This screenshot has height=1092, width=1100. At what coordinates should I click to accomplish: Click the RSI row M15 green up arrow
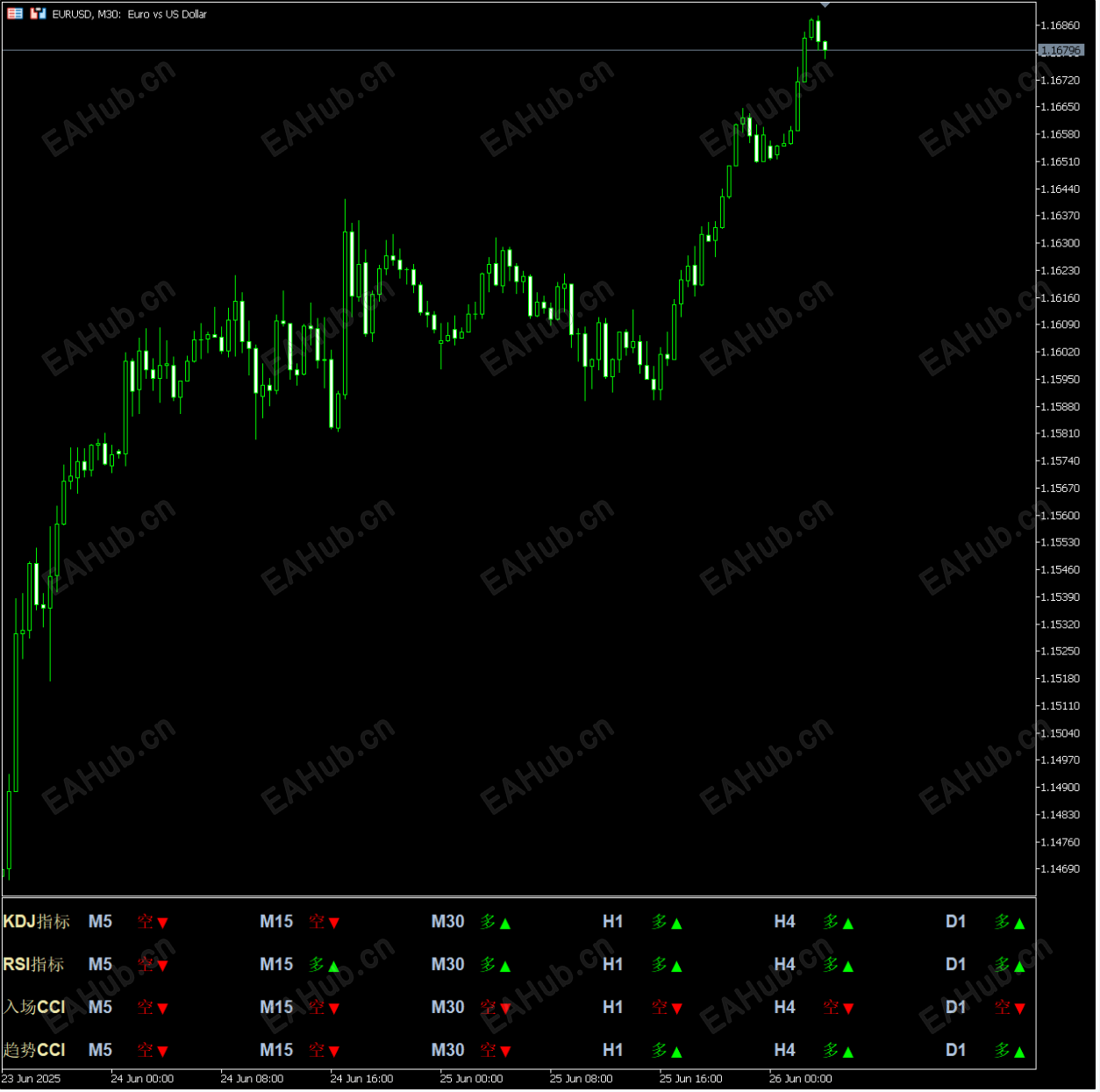(333, 966)
